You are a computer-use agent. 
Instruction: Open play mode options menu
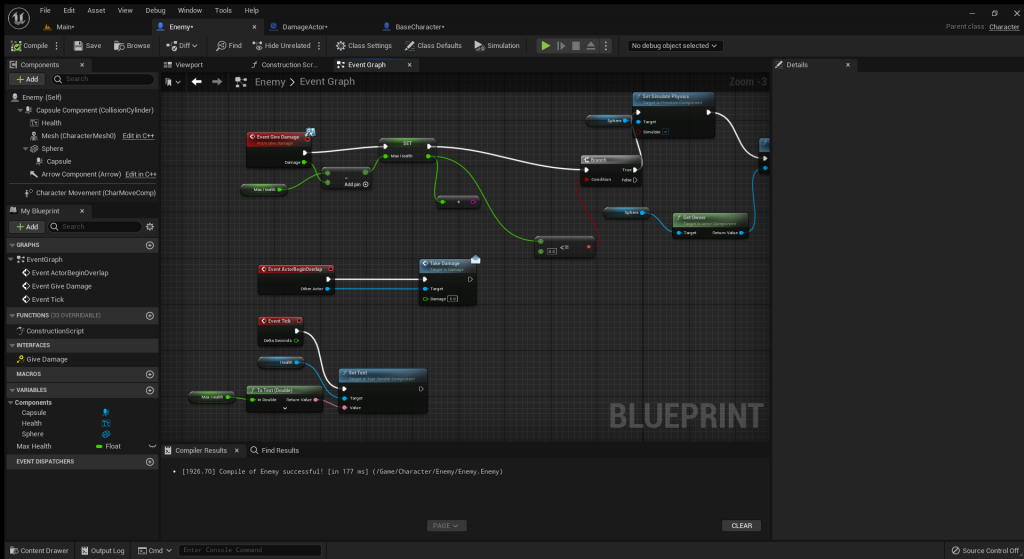pyautogui.click(x=605, y=46)
